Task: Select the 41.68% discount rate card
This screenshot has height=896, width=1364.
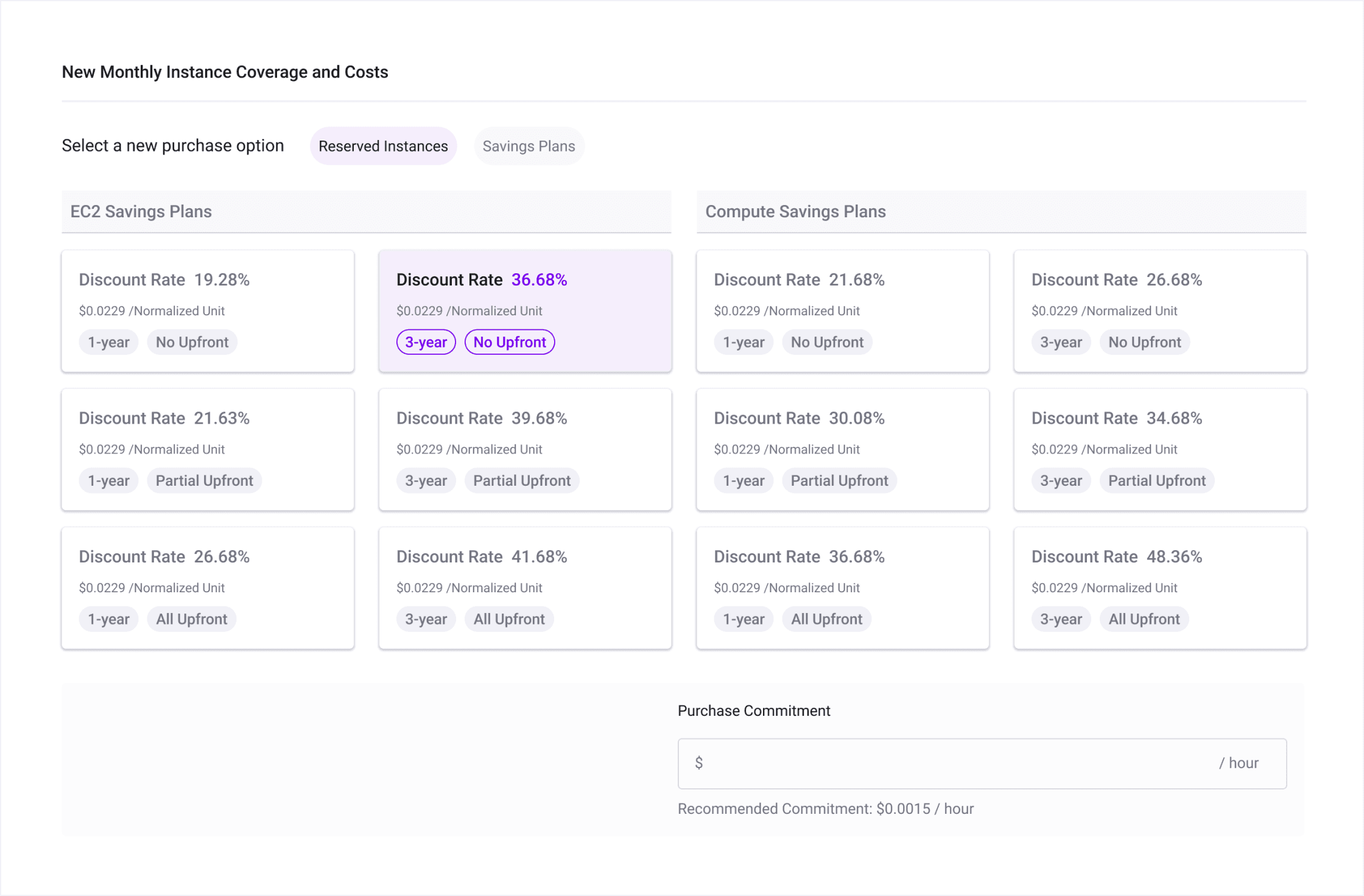Action: [525, 588]
